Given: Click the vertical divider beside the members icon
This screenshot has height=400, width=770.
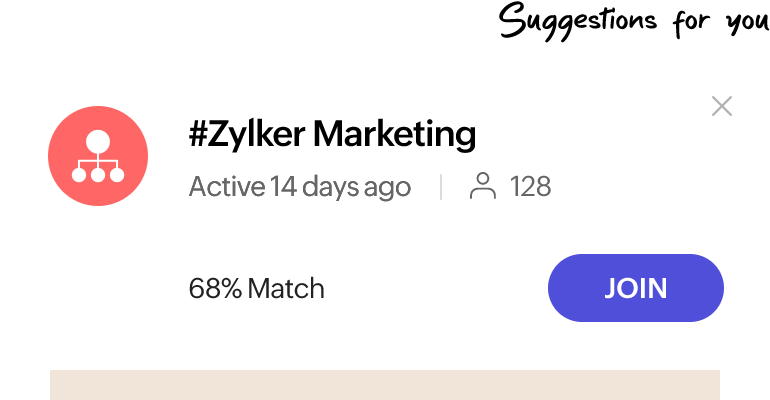Looking at the screenshot, I should [x=441, y=187].
